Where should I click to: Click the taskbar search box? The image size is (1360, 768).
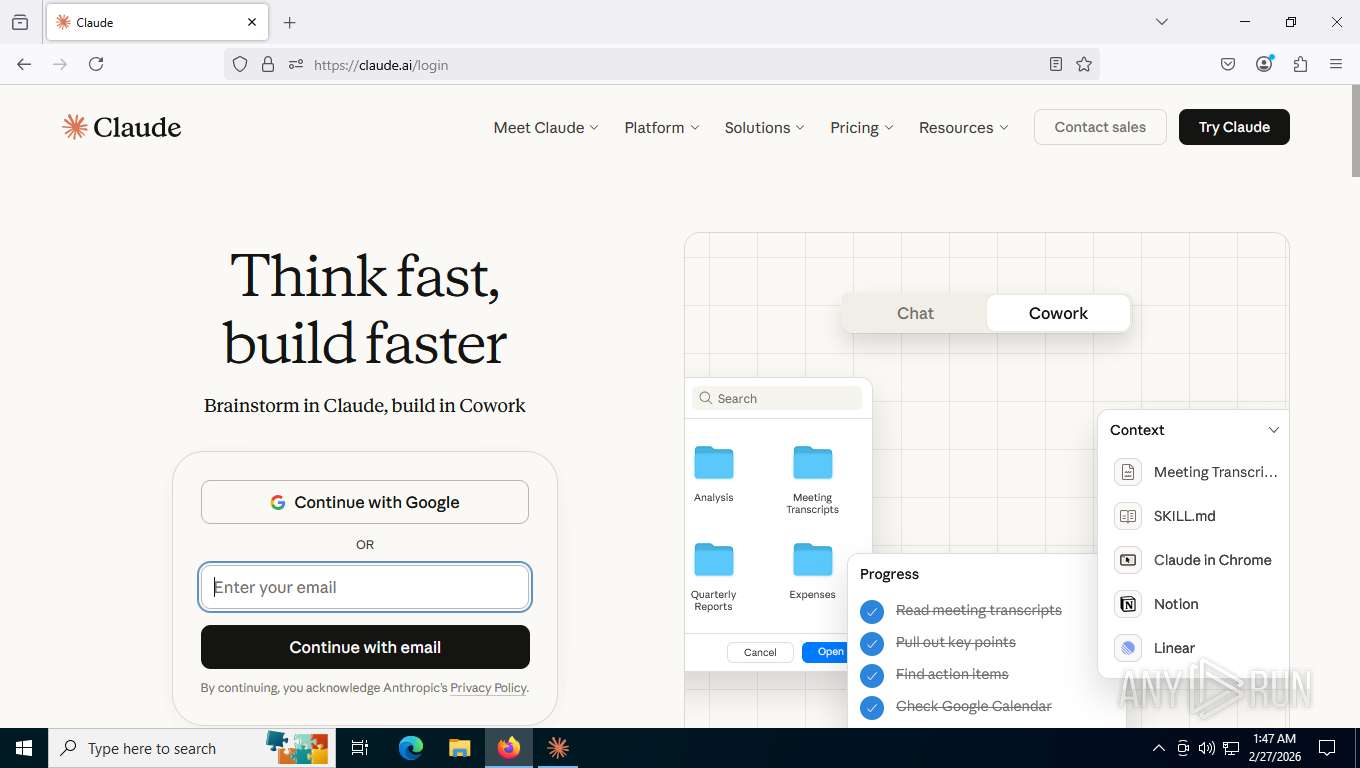coord(190,748)
